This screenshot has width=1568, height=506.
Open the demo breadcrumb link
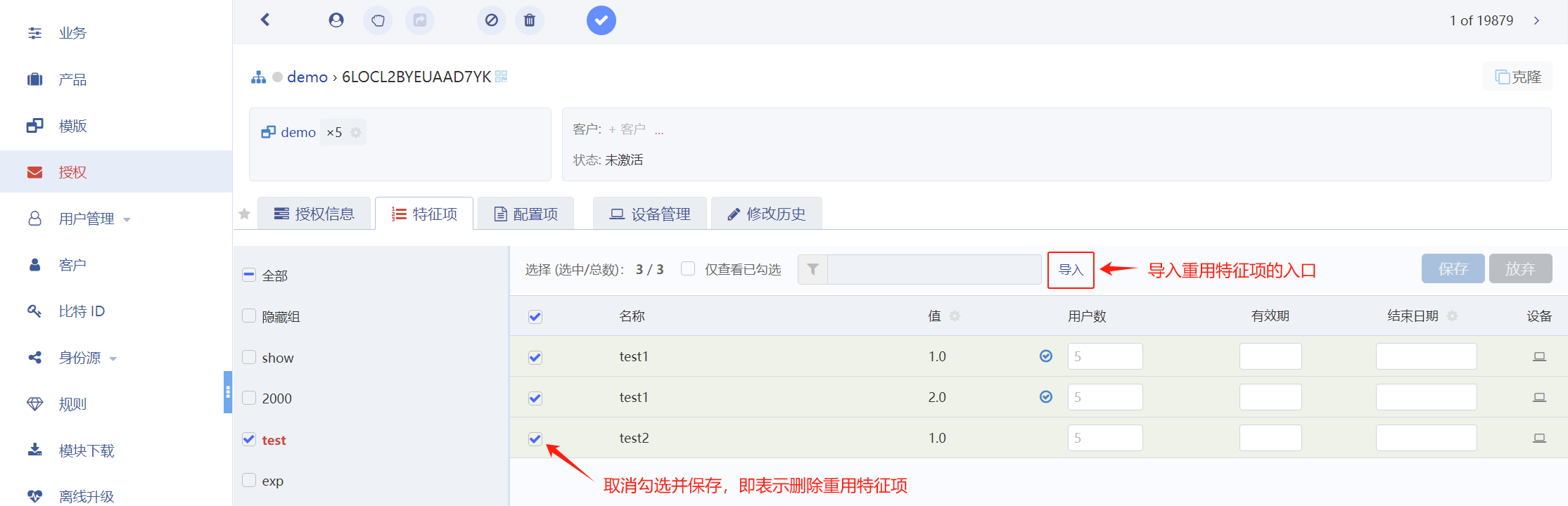(307, 77)
